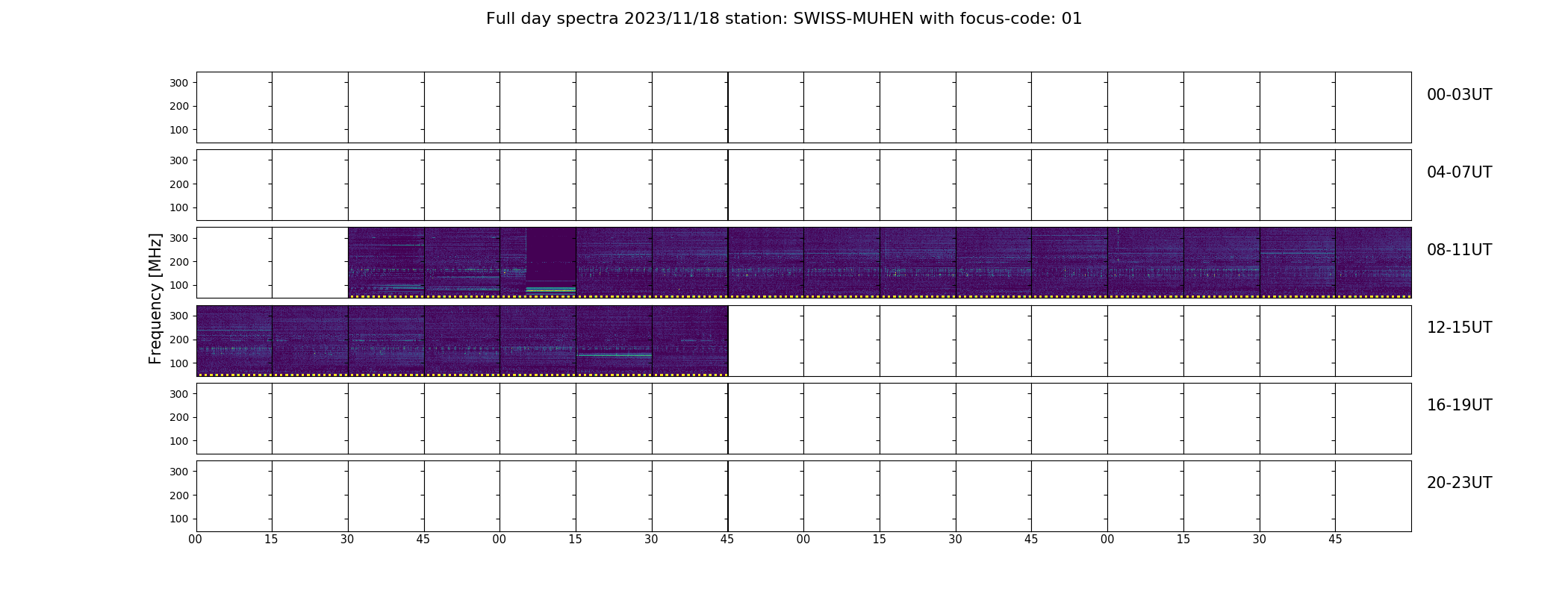Select the 08-11UT row label
The width and height of the screenshot is (1568, 597).
[1459, 250]
